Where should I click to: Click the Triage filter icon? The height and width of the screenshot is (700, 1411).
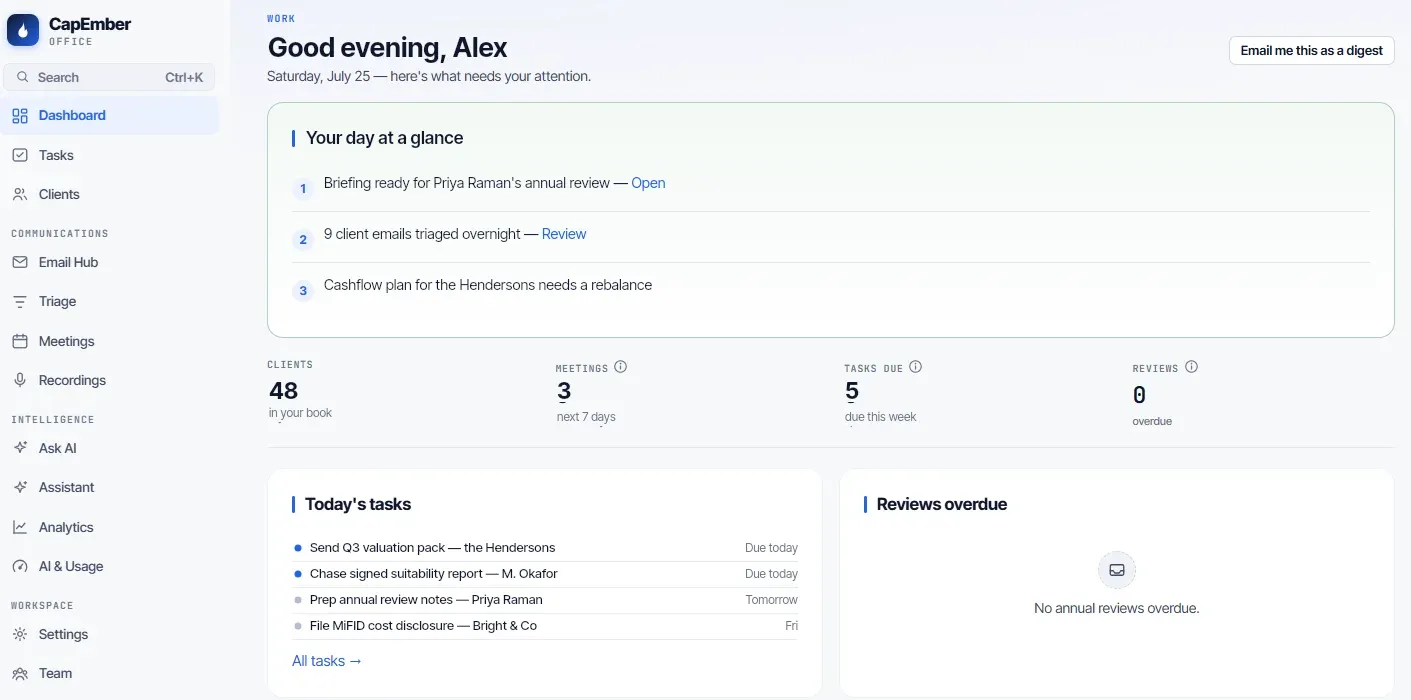[x=20, y=301]
